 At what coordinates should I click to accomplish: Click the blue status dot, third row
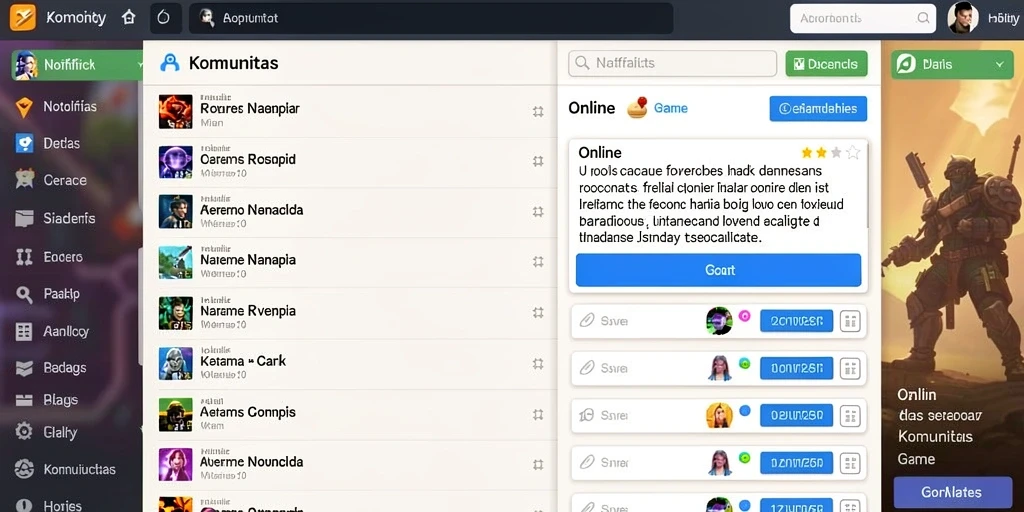(x=744, y=411)
